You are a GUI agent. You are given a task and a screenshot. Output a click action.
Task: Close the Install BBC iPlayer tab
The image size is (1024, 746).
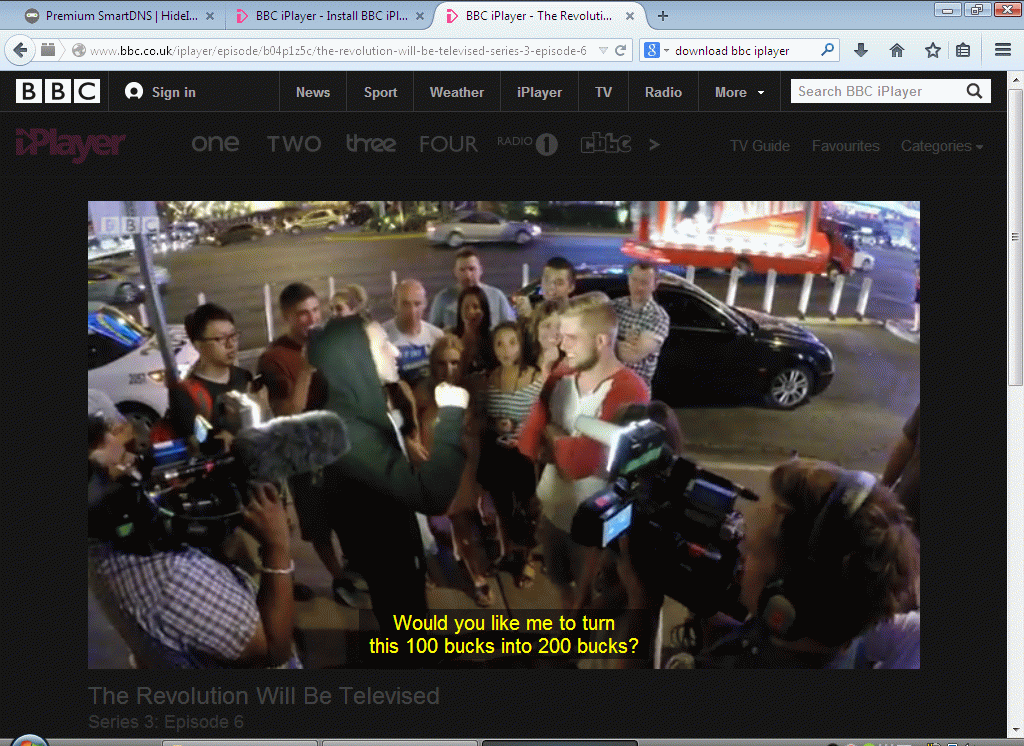click(x=420, y=16)
